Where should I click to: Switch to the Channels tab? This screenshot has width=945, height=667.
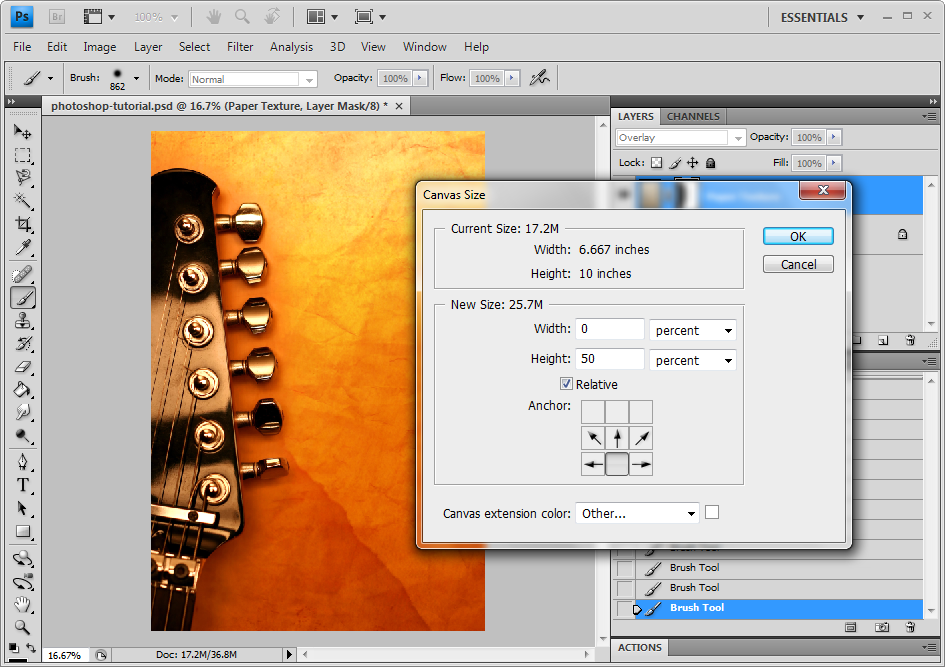point(693,116)
